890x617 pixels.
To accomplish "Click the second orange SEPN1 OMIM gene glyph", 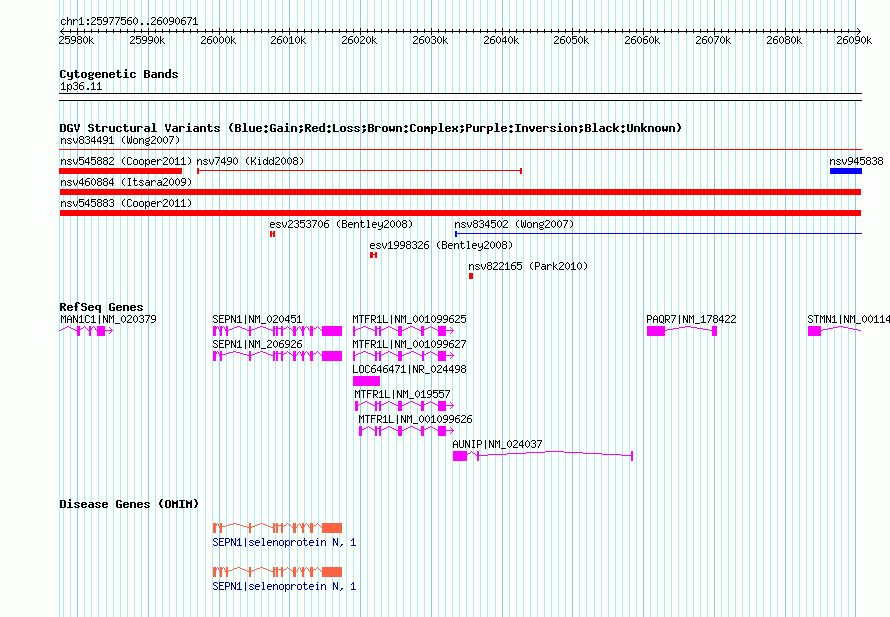I will [x=278, y=572].
